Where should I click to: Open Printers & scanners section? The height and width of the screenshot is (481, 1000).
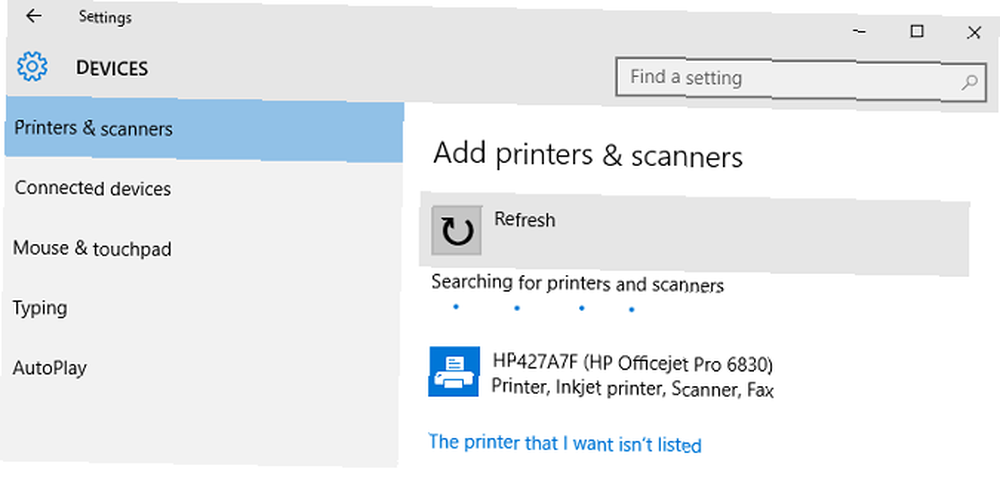[x=204, y=130]
